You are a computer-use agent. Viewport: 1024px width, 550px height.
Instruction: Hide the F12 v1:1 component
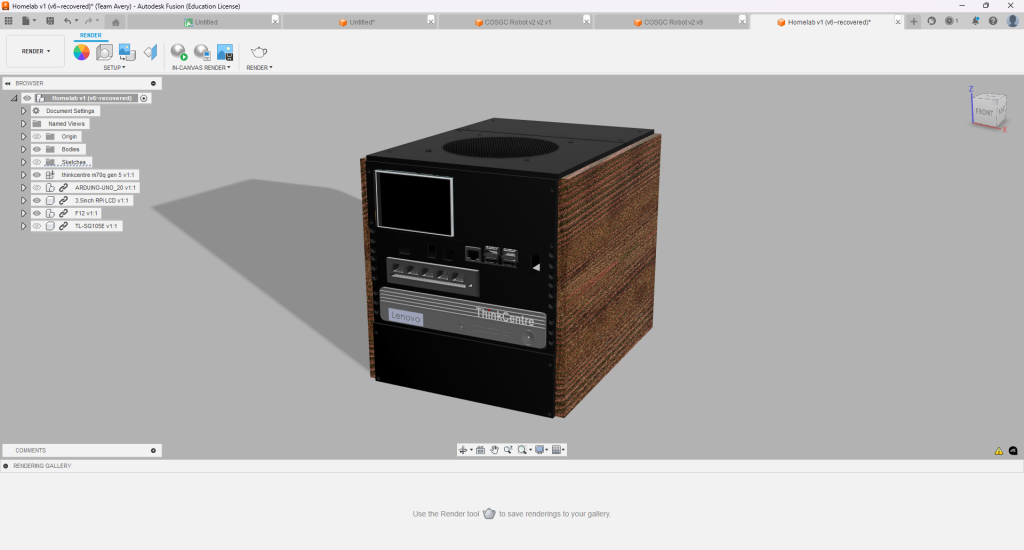[37, 214]
